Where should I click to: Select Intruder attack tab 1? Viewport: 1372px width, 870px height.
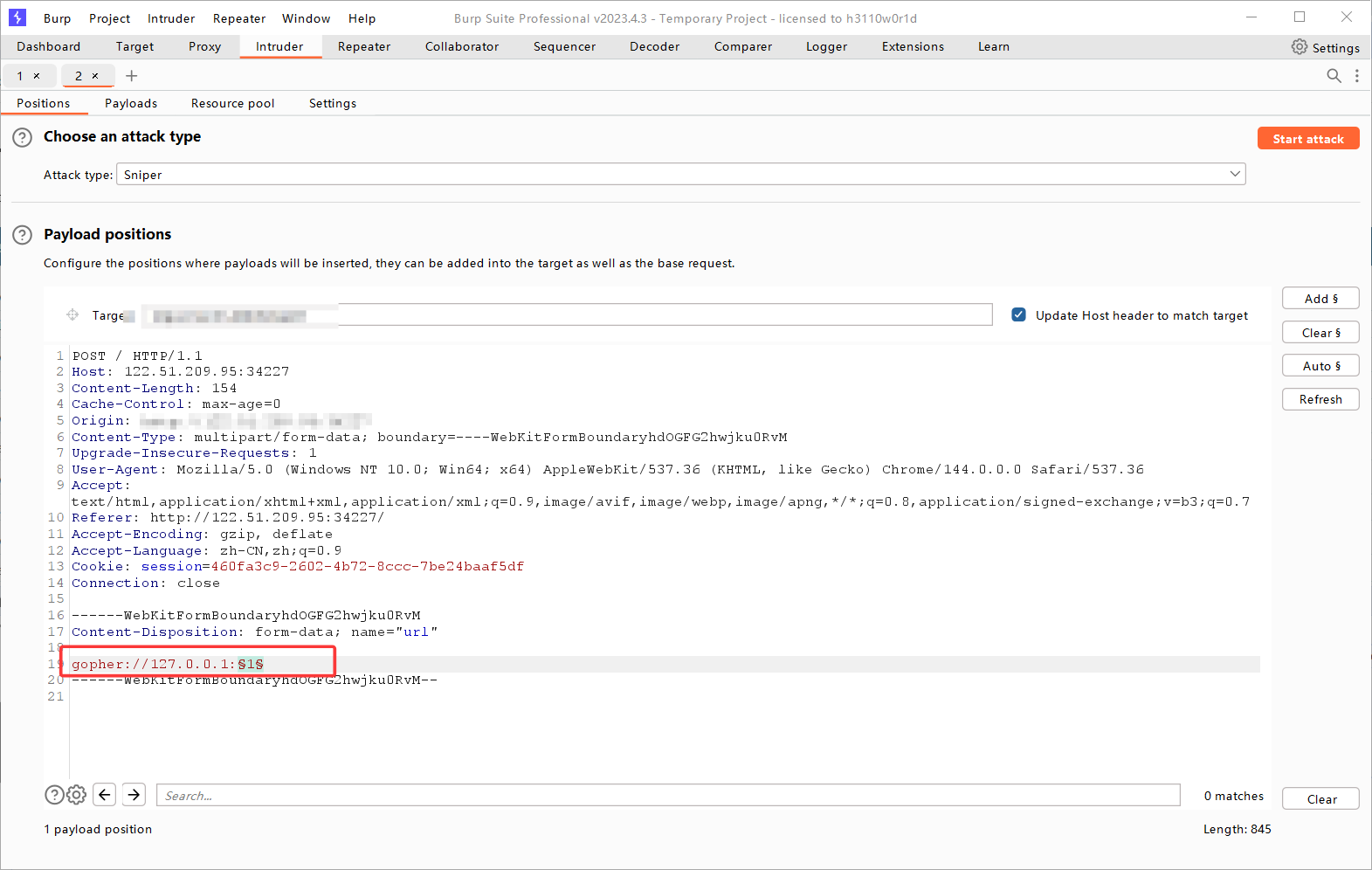pos(20,76)
